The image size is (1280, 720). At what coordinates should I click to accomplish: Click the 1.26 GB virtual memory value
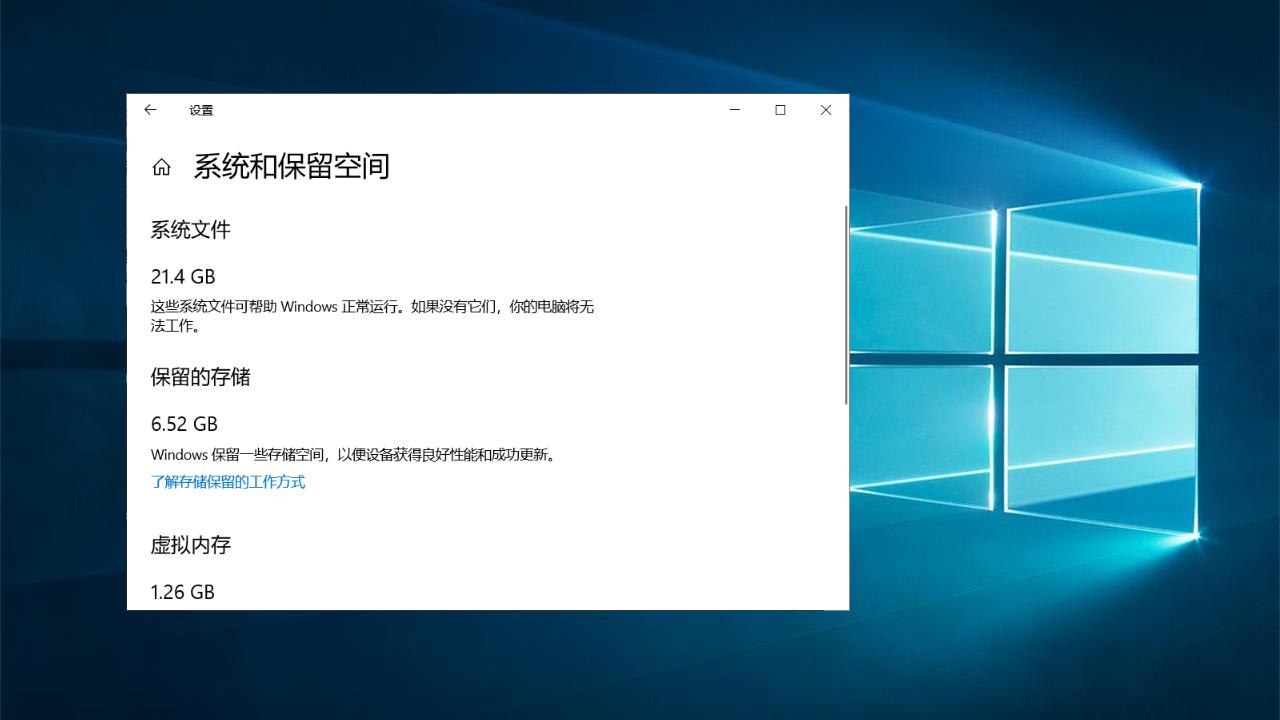pos(182,591)
